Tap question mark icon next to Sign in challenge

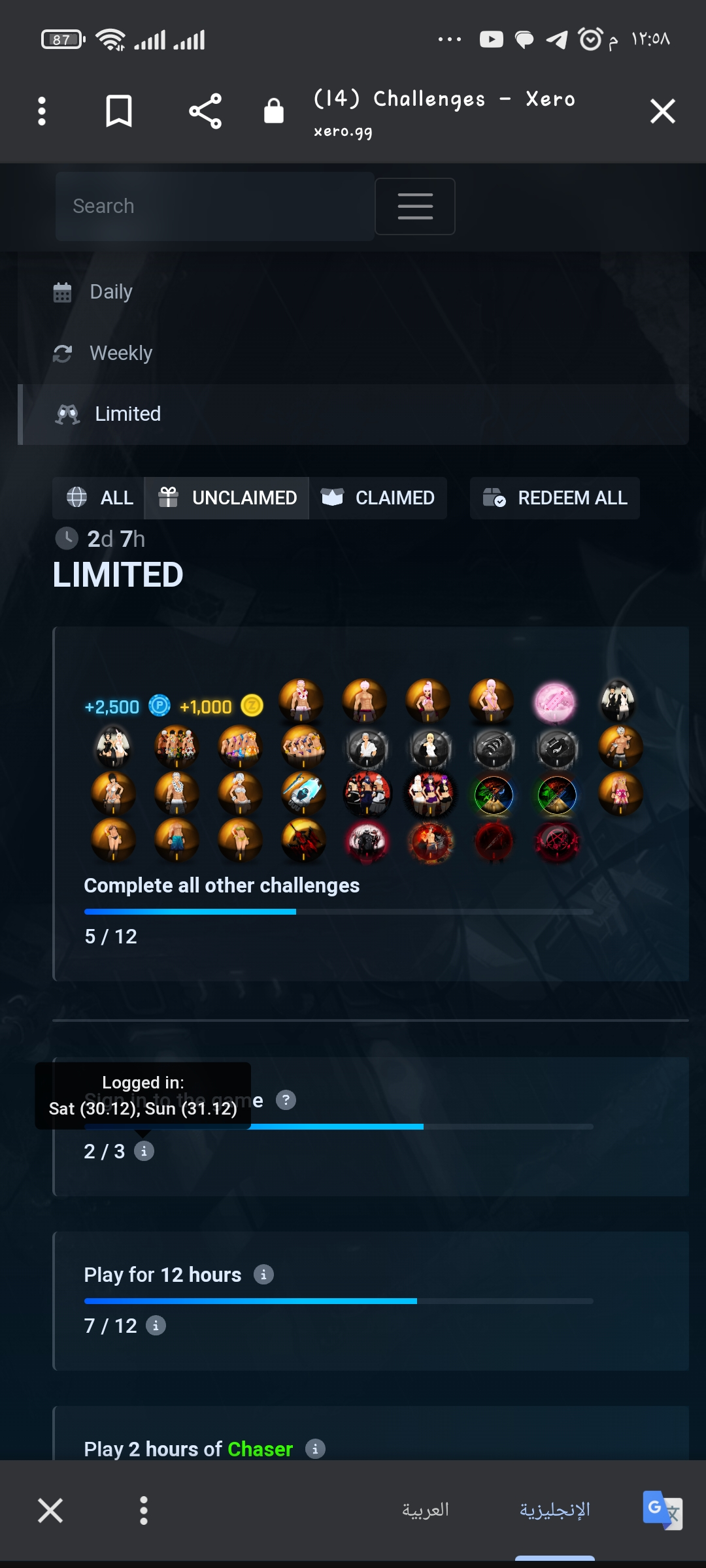point(286,1100)
